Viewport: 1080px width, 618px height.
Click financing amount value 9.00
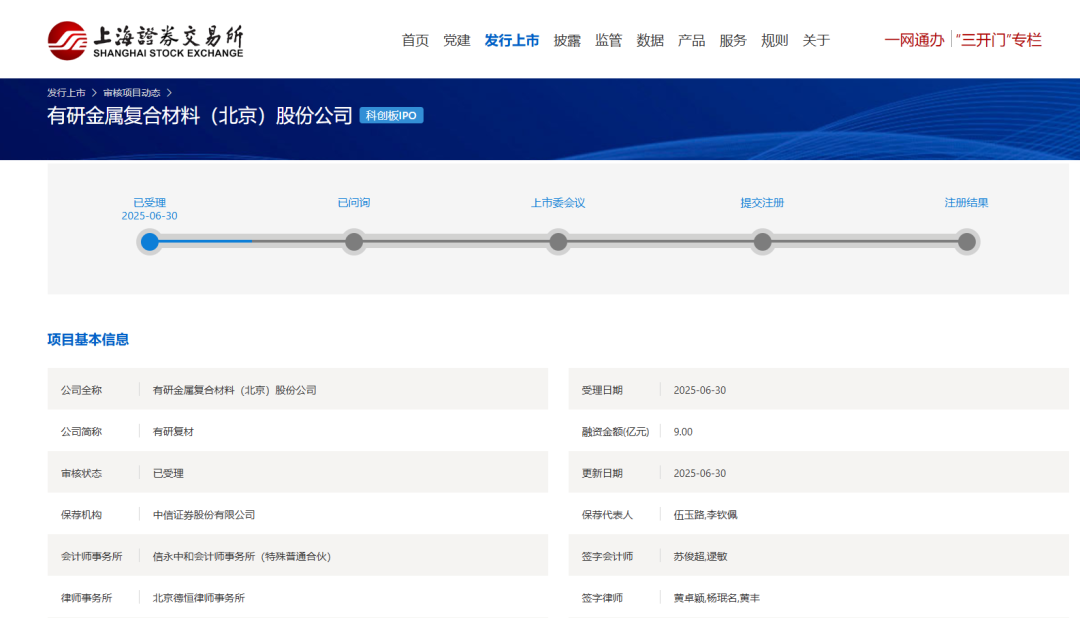(683, 432)
